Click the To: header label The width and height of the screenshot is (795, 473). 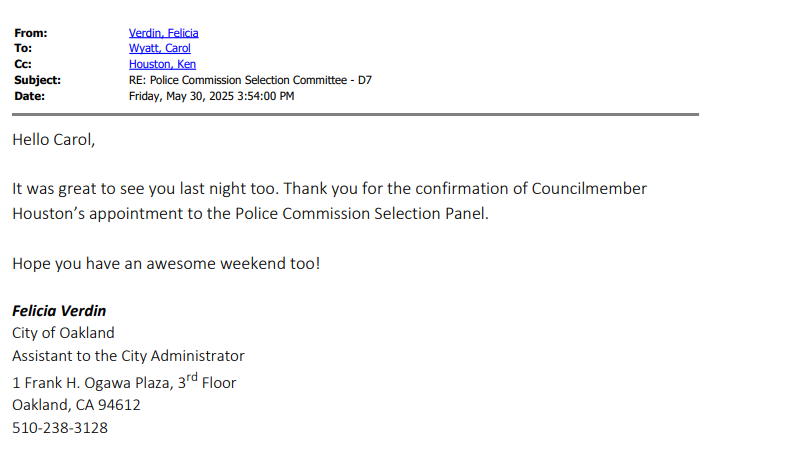(x=23, y=48)
